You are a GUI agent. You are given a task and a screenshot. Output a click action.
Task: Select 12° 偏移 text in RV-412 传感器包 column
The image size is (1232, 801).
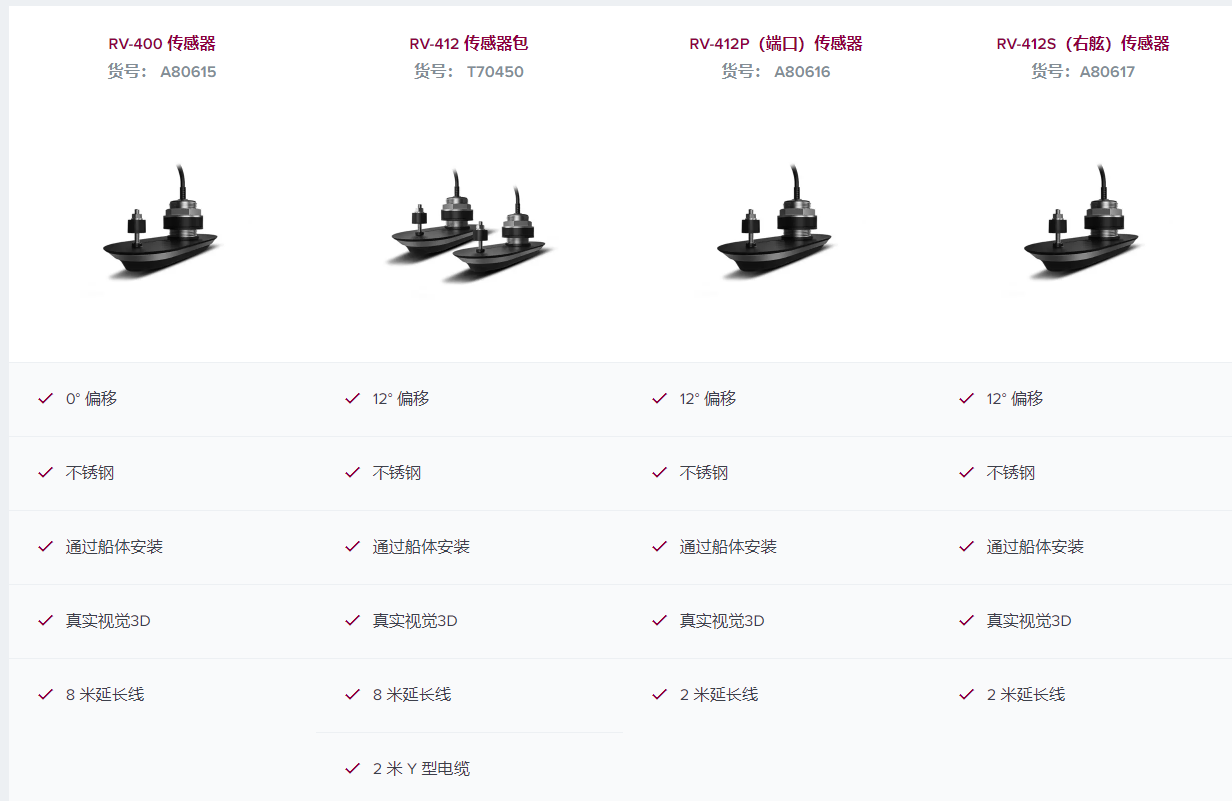tap(401, 398)
